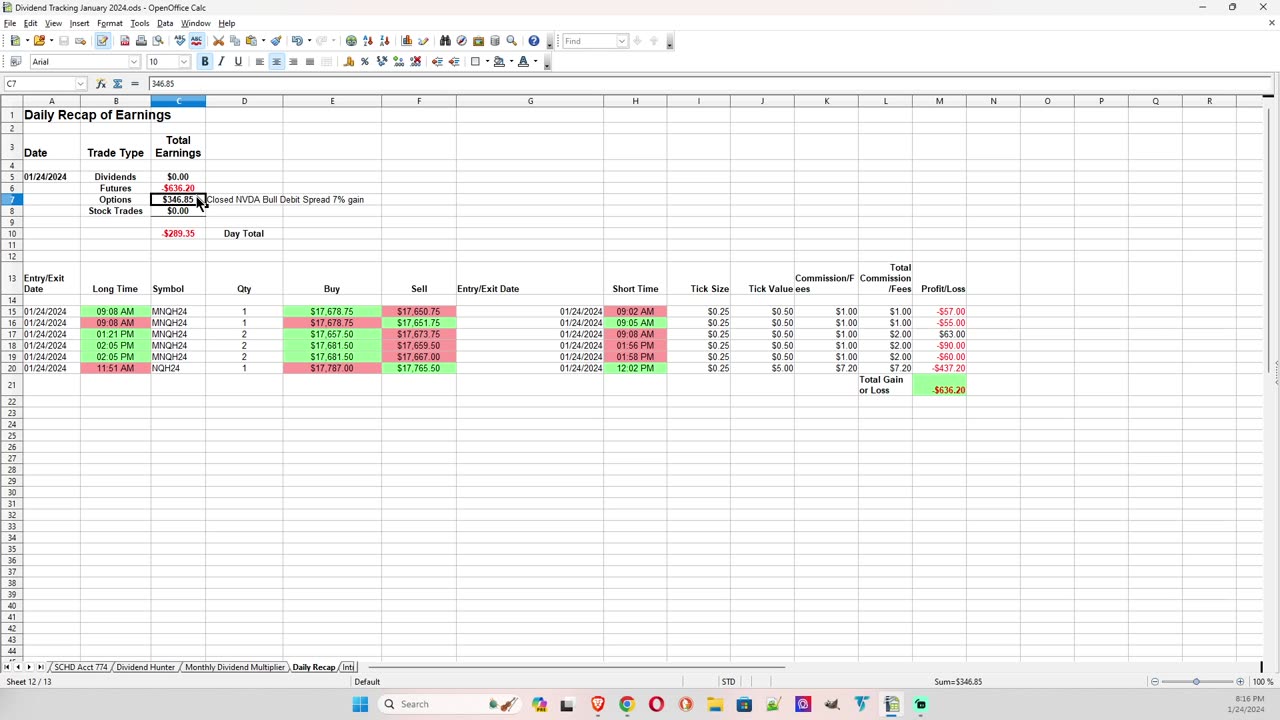The height and width of the screenshot is (720, 1280).
Task: Insert a chart using the Chart icon
Action: pyautogui.click(x=406, y=41)
